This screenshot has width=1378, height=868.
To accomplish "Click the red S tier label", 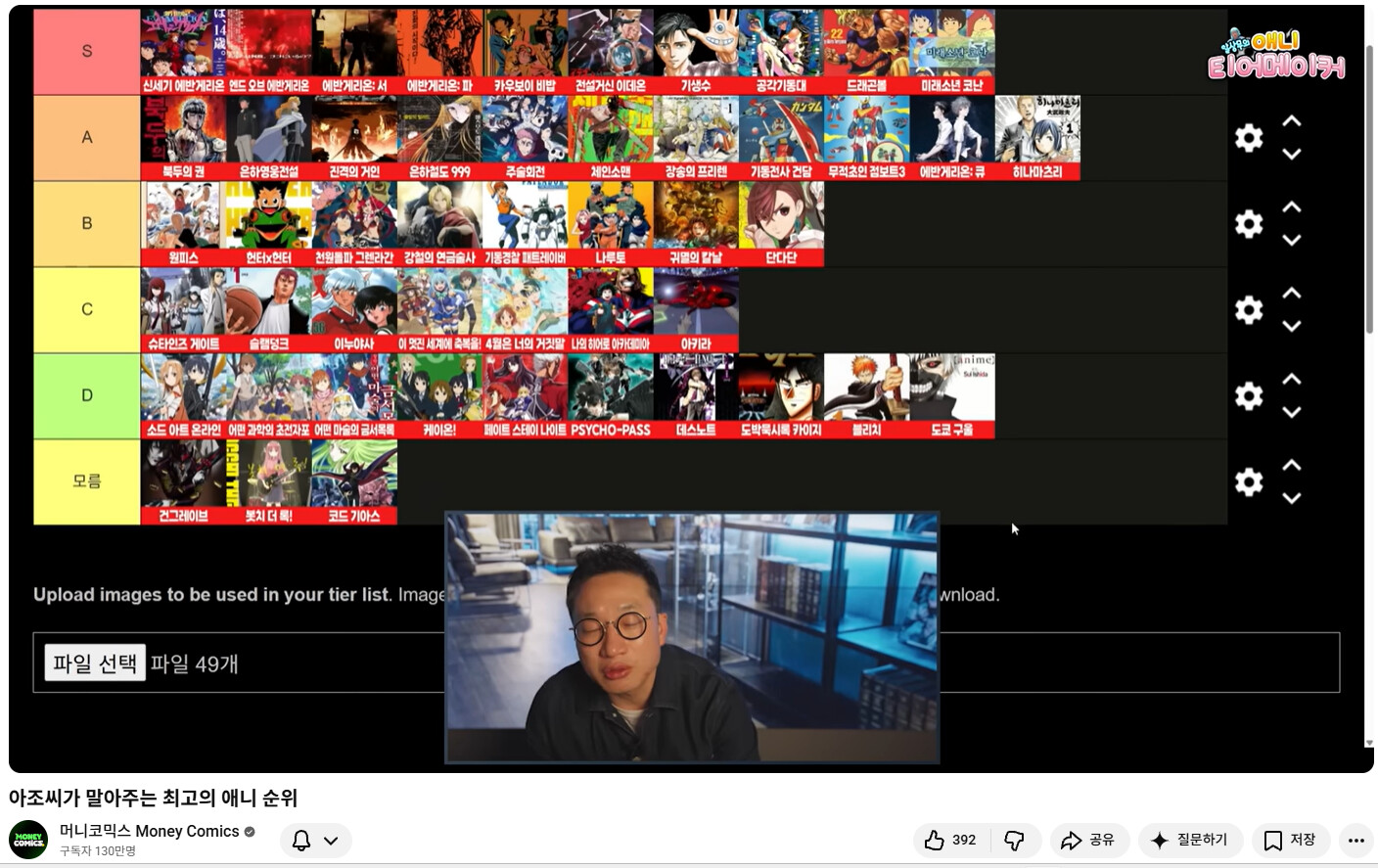I will pos(87,52).
